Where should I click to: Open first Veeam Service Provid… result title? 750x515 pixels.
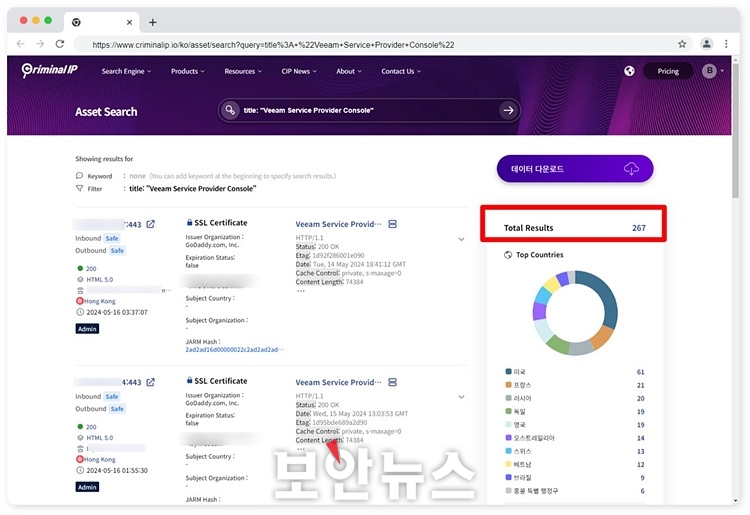(x=338, y=224)
